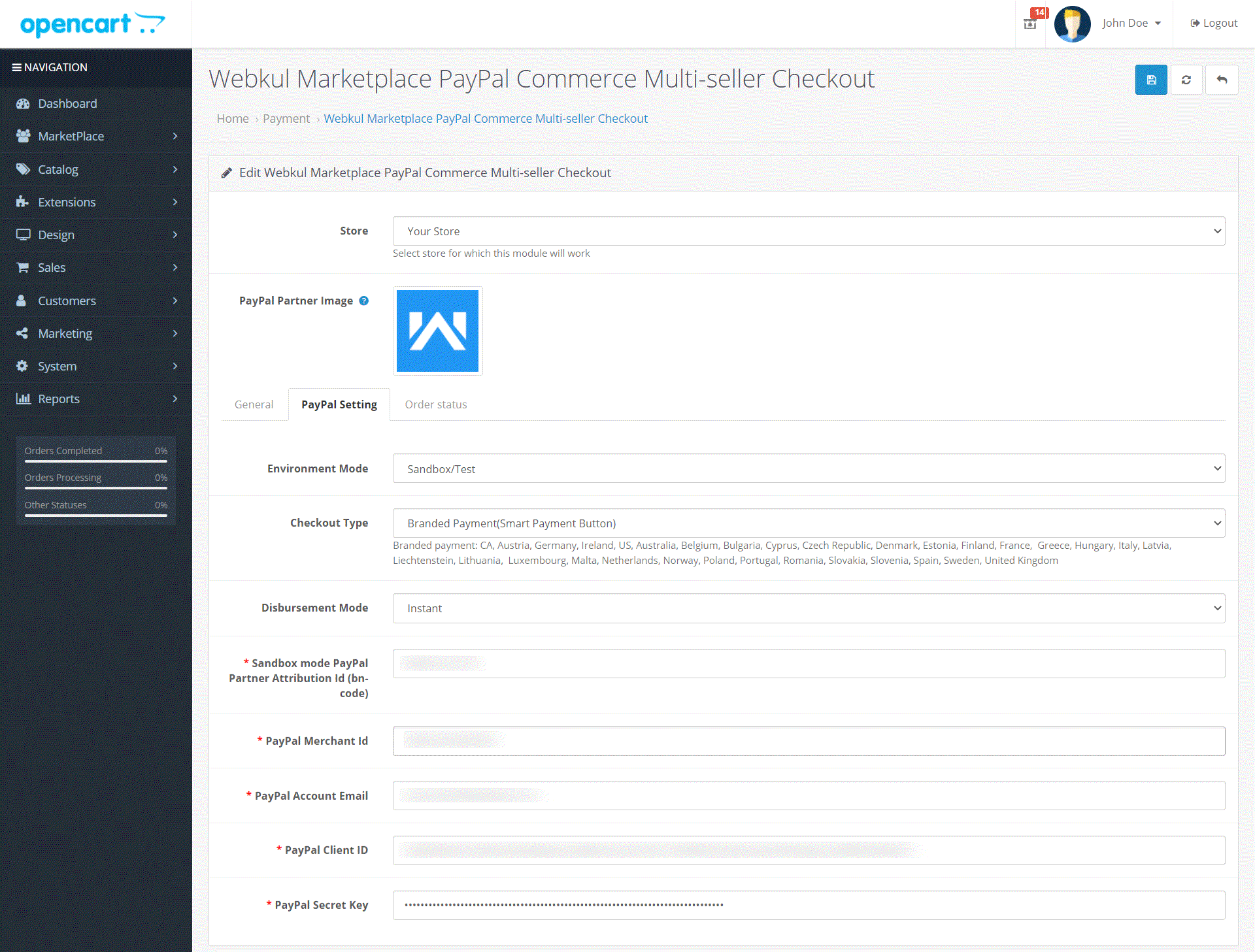Click the edit pencil icon in panel heading
Screen dimensions: 1255x952
pyautogui.click(x=227, y=172)
